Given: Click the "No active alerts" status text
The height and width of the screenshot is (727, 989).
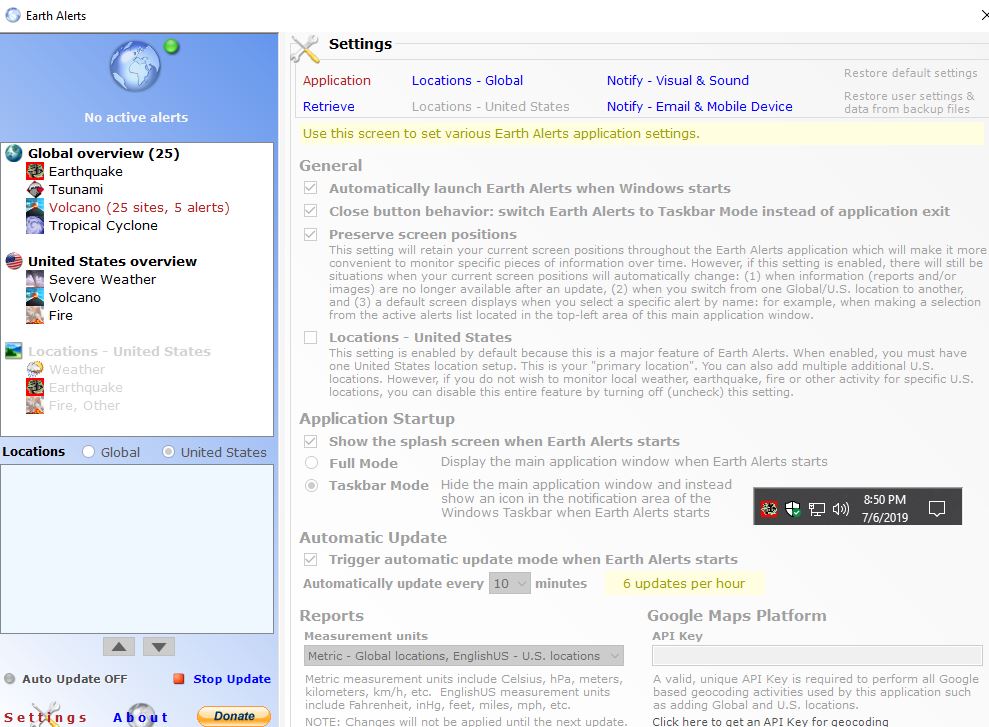Looking at the screenshot, I should tap(136, 117).
